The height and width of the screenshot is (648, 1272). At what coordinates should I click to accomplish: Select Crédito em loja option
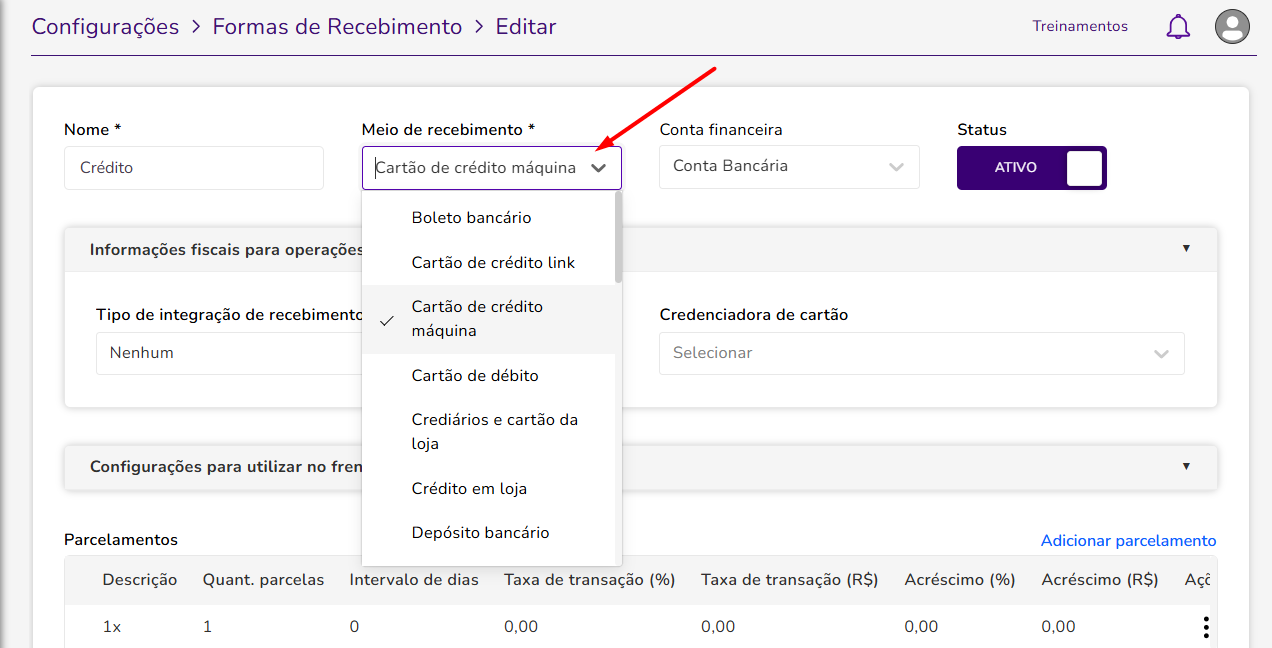point(488,488)
